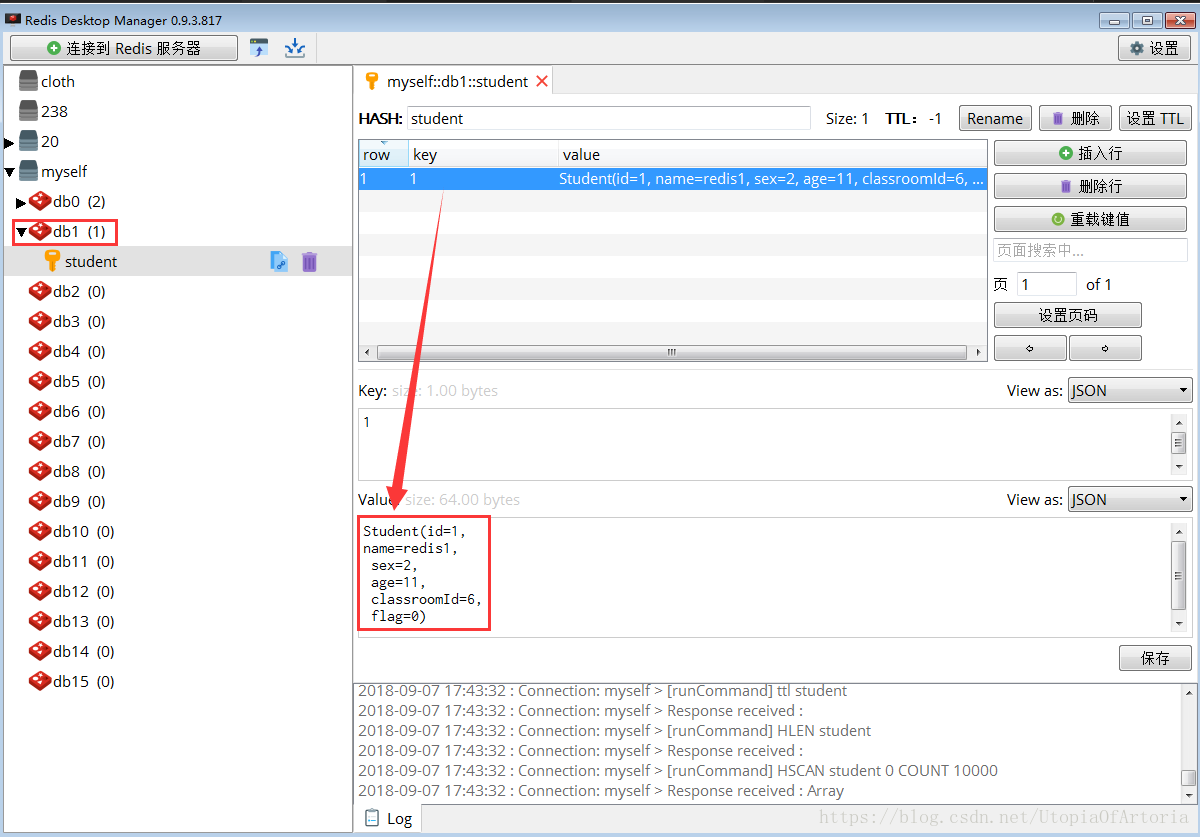This screenshot has width=1200, height=837.
Task: Click the page search field
Action: click(x=1090, y=250)
